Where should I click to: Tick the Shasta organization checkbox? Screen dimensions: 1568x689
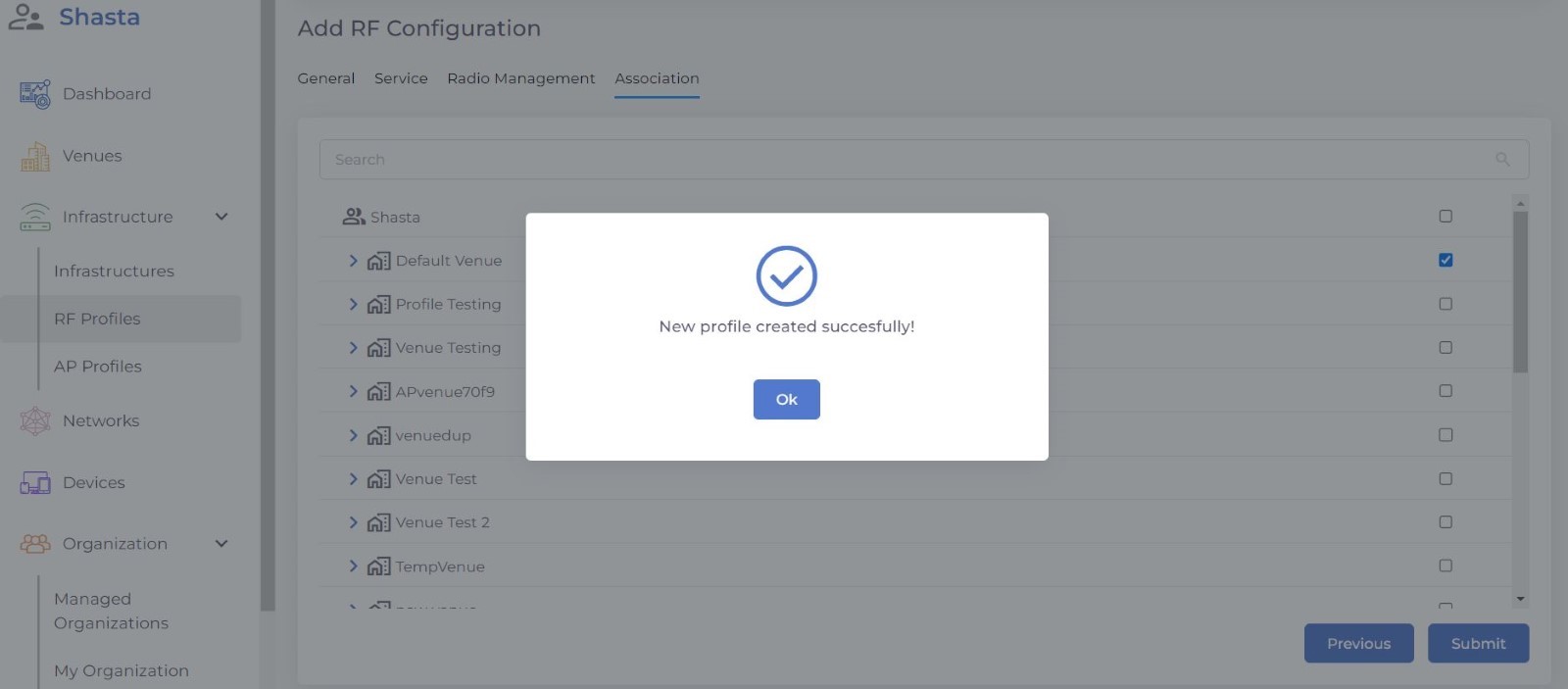[1445, 217]
